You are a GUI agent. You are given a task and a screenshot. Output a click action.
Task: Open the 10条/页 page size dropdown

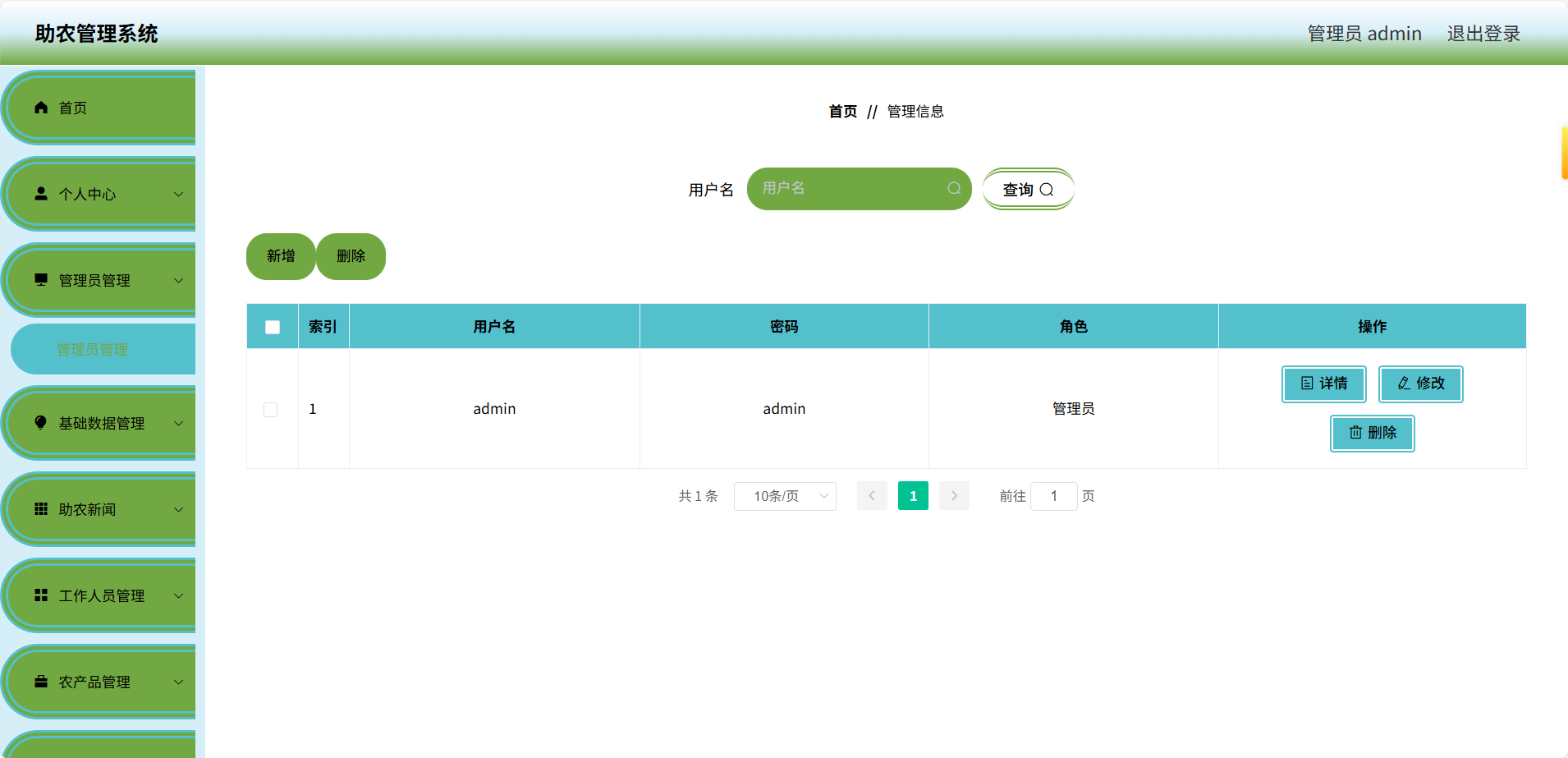pos(785,496)
